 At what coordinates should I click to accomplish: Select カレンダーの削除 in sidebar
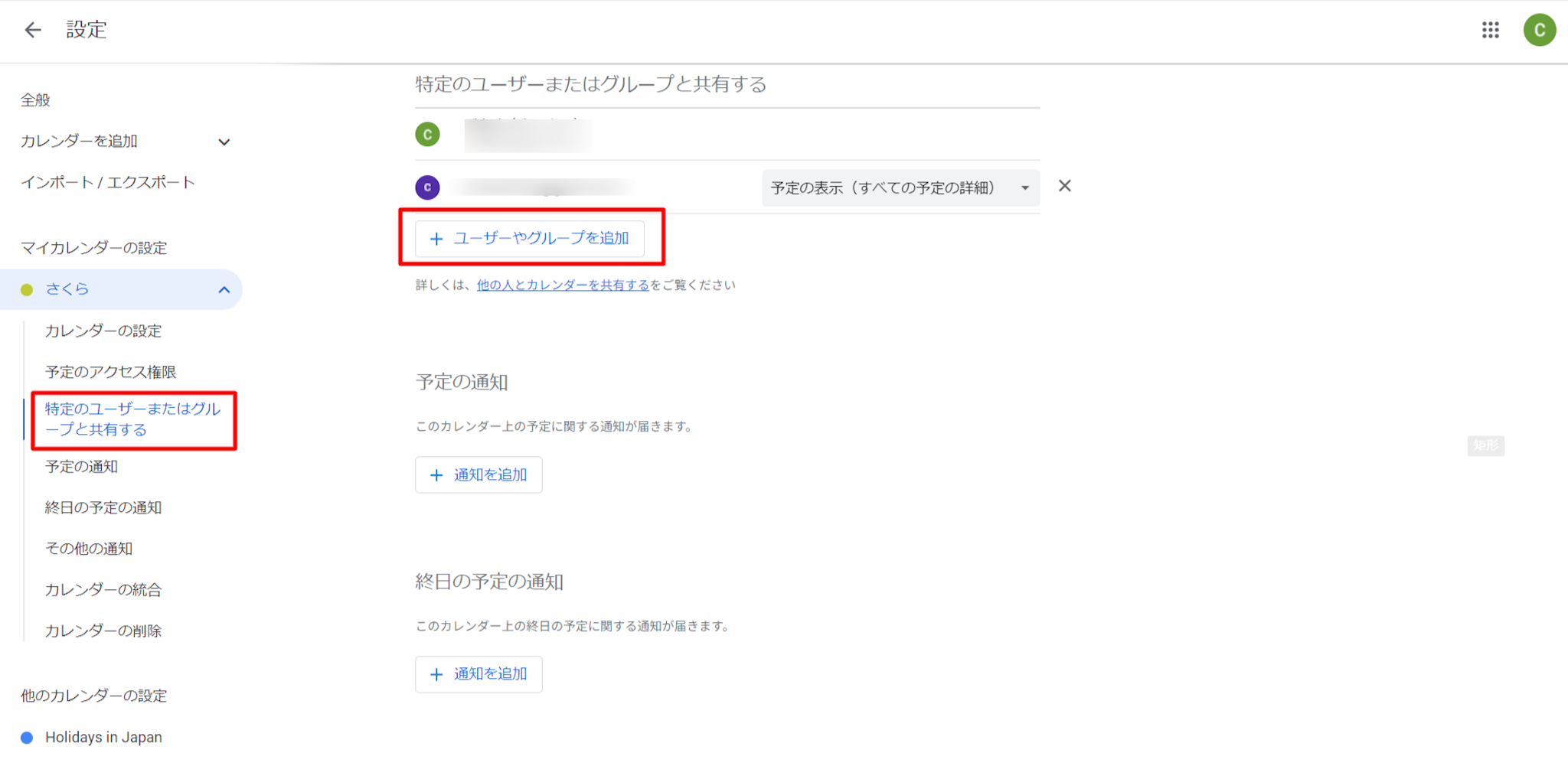[x=103, y=631]
